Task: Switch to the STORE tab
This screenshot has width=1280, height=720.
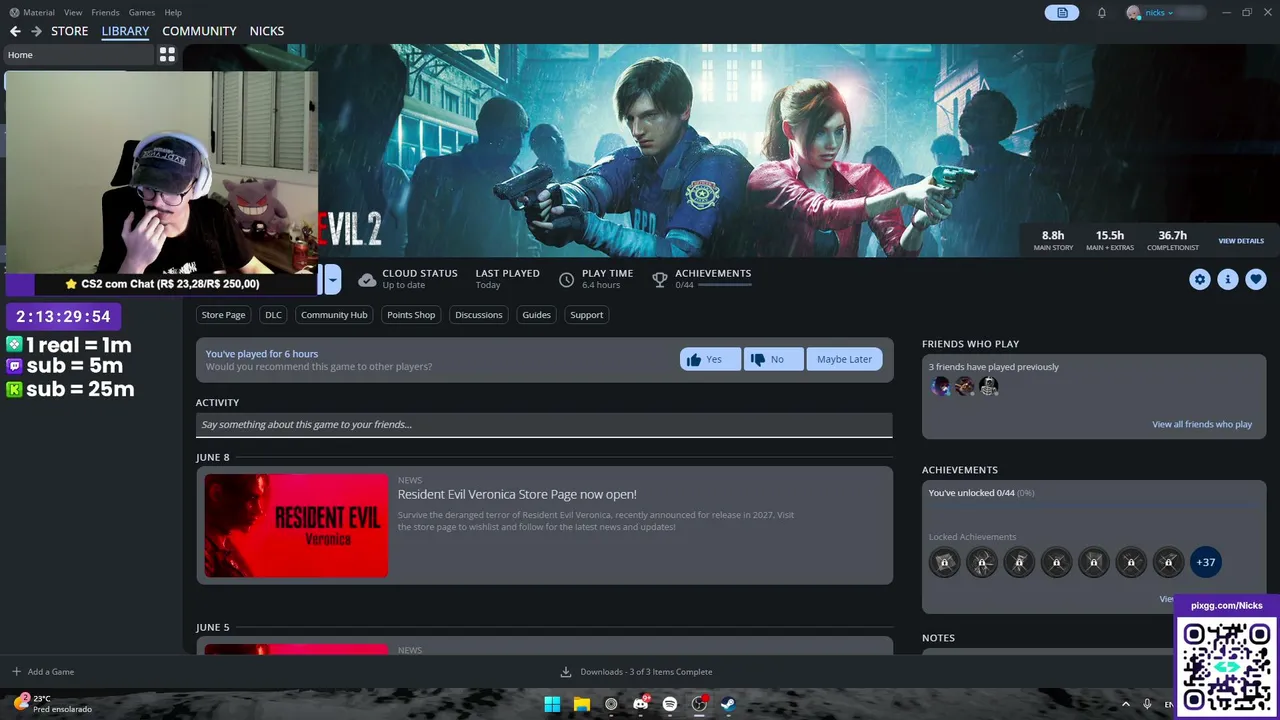Action: point(70,31)
